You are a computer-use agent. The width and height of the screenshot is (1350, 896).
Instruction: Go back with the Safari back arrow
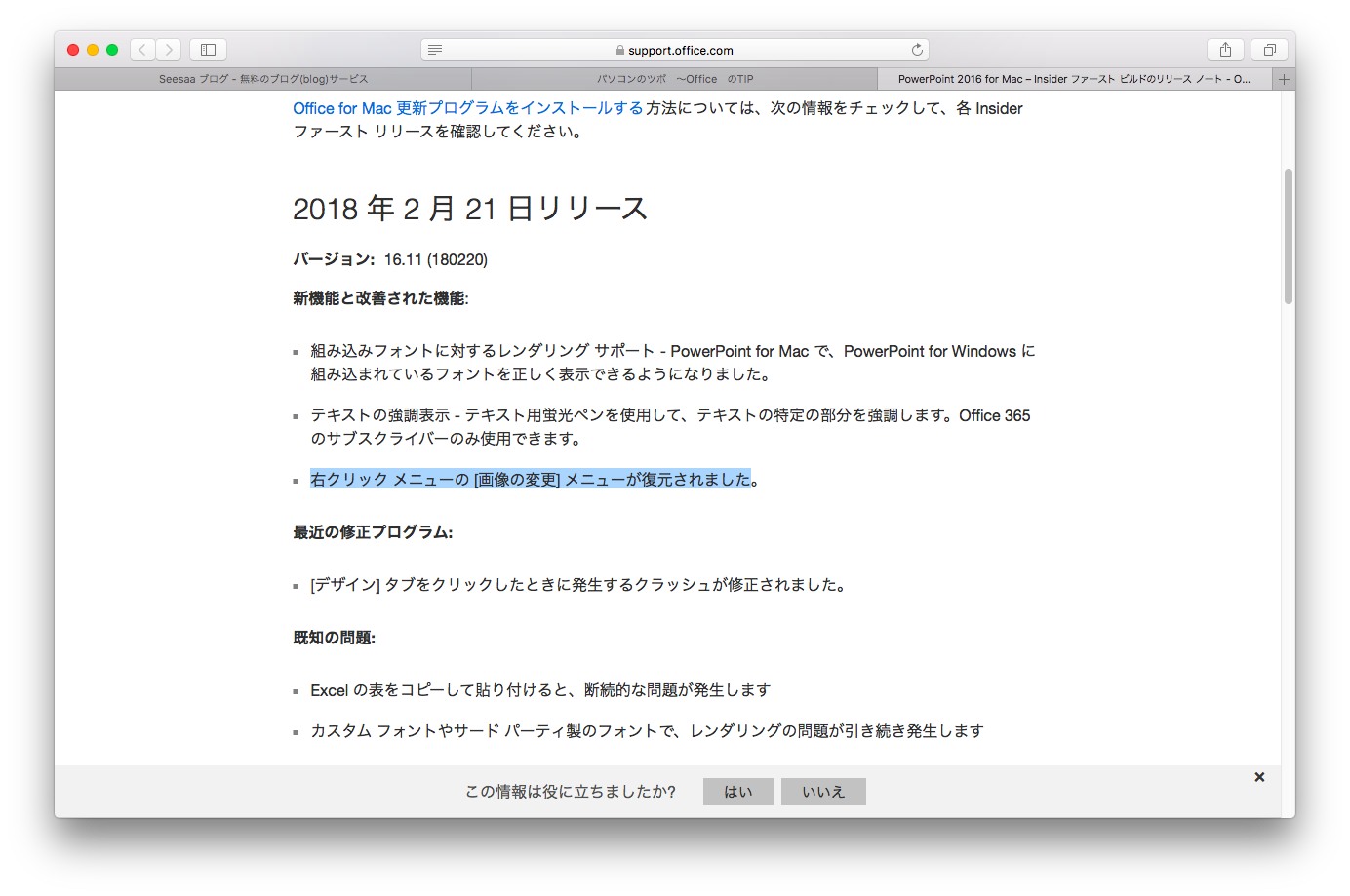point(142,50)
